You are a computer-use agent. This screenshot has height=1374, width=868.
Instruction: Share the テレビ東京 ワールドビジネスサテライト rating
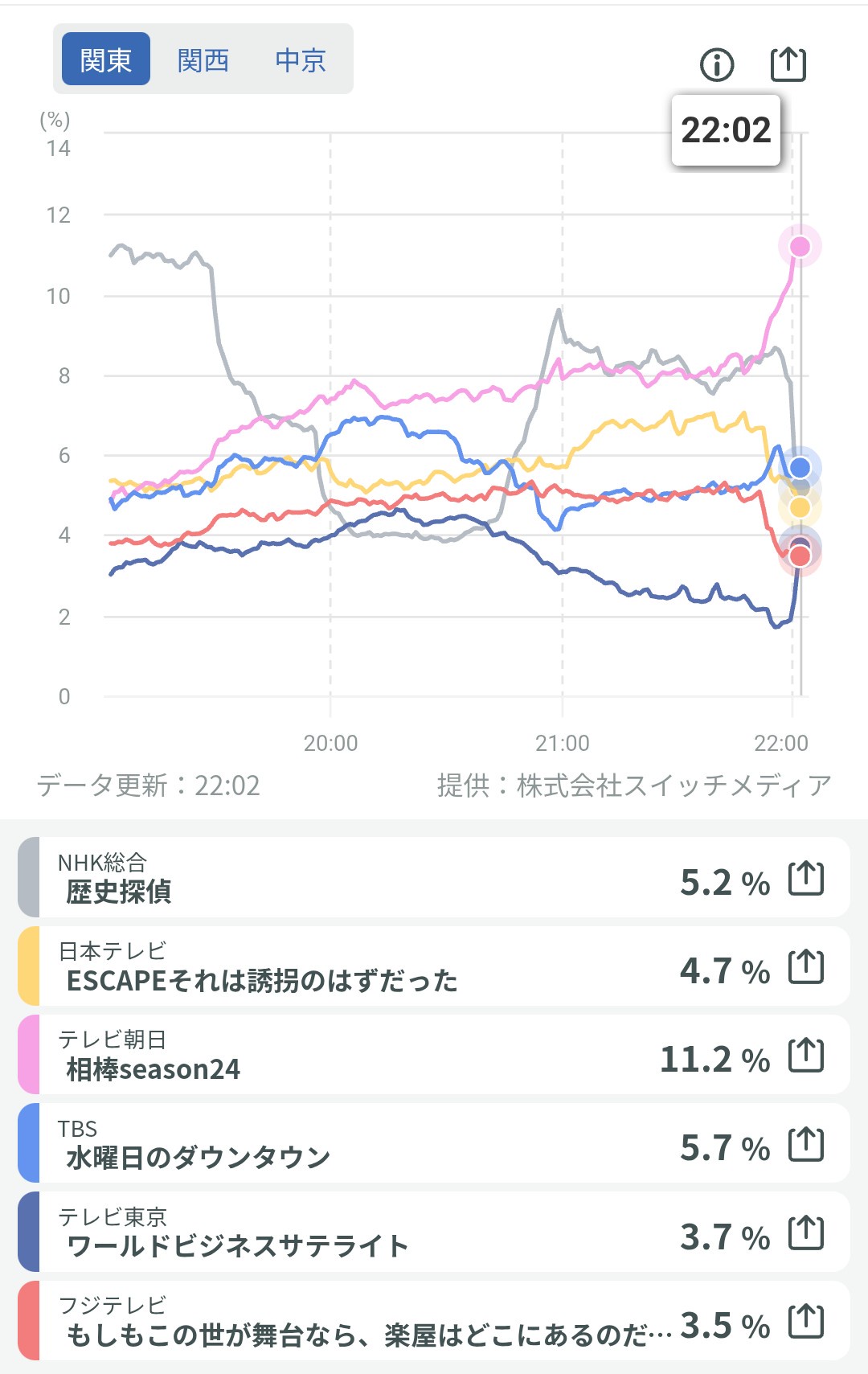(806, 1232)
